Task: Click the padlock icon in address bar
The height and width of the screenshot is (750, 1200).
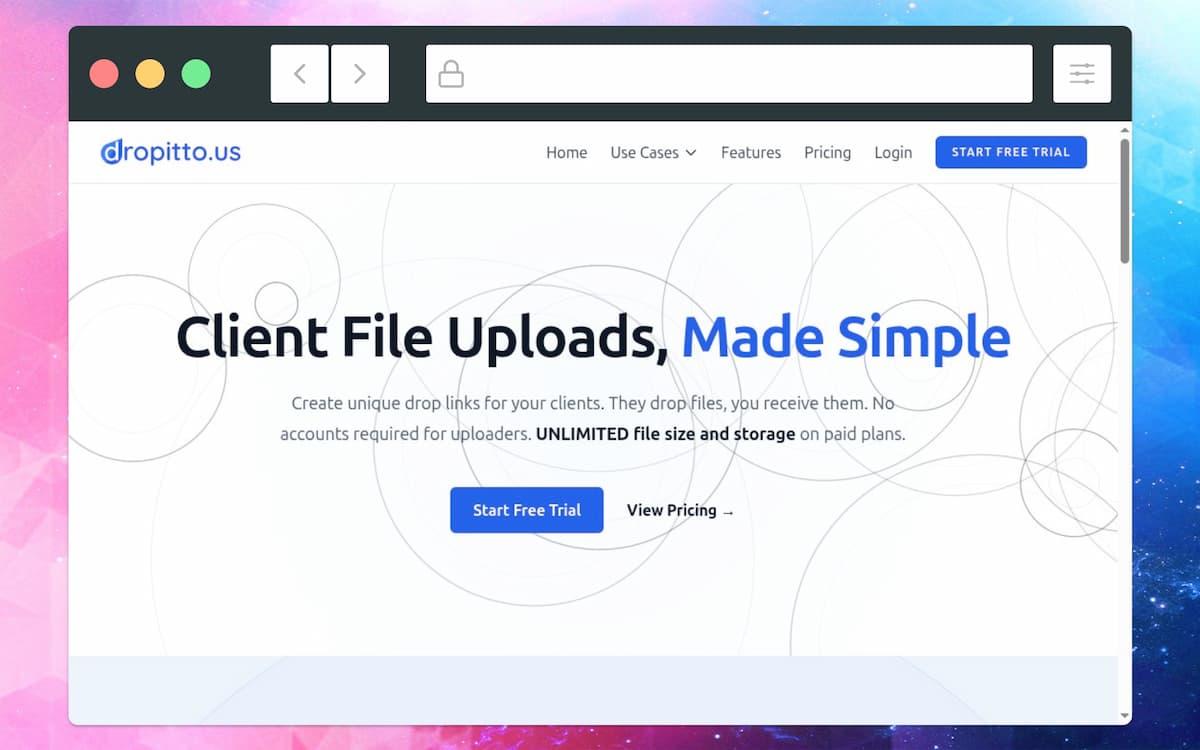Action: (451, 73)
